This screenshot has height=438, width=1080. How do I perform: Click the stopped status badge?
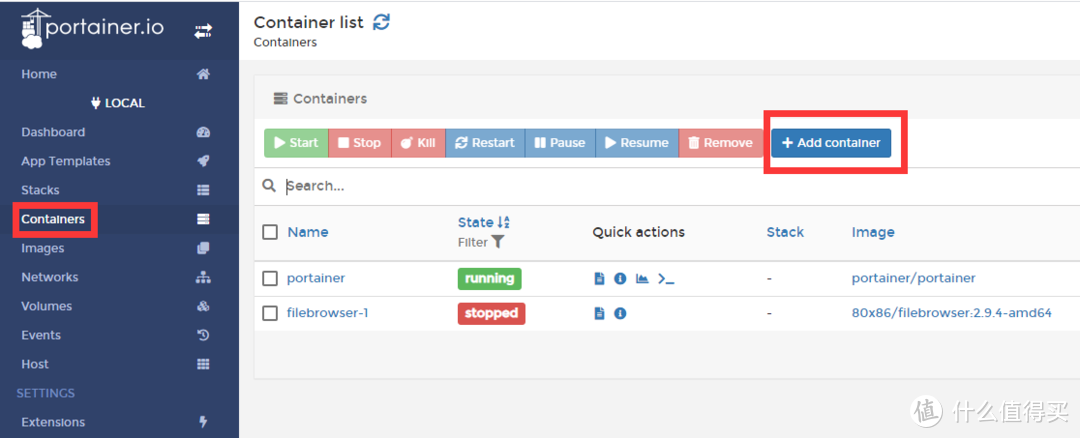coord(492,313)
